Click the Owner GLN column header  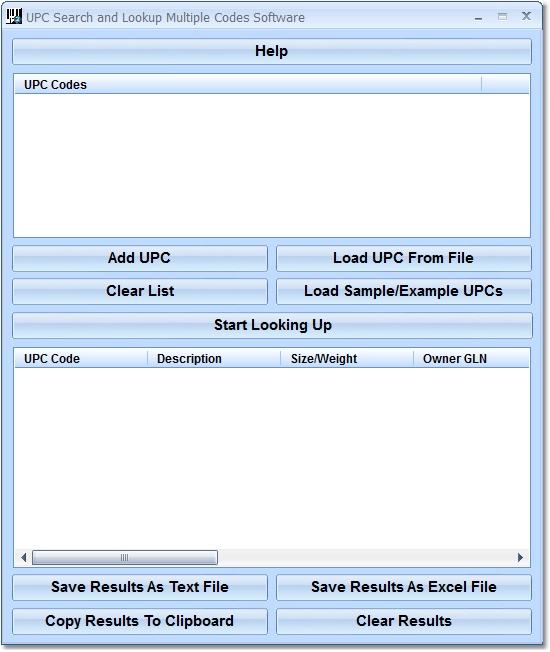(x=471, y=358)
